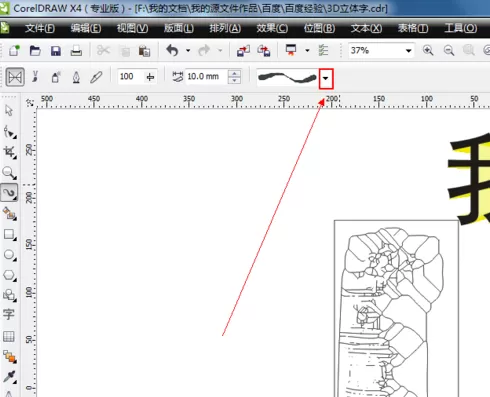This screenshot has height=397, width=490.
Task: Select the Eyedropper tool
Action: [9, 377]
